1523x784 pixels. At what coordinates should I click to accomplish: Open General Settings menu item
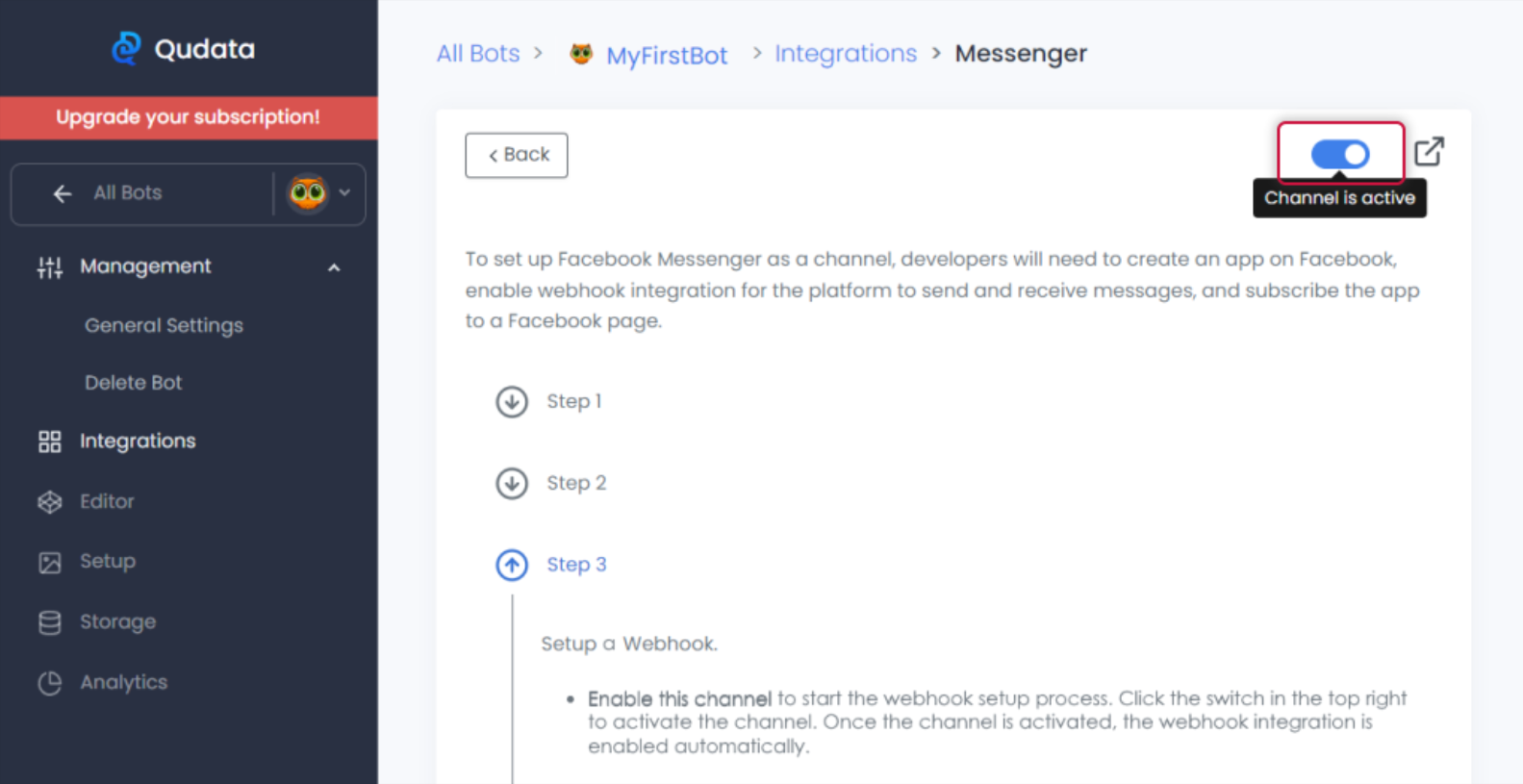coord(164,326)
